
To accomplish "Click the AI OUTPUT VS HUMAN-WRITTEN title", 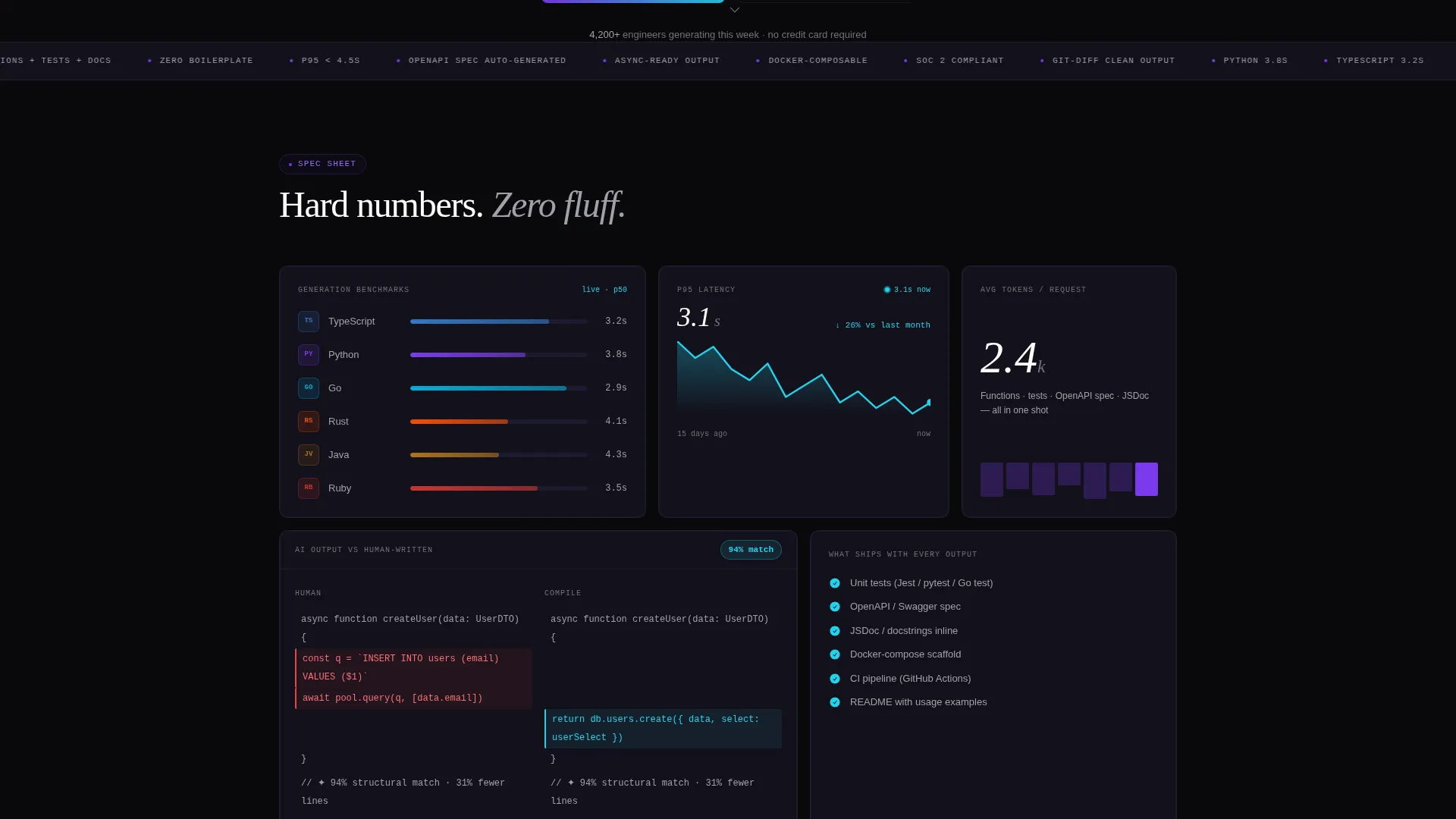I will click(x=364, y=550).
